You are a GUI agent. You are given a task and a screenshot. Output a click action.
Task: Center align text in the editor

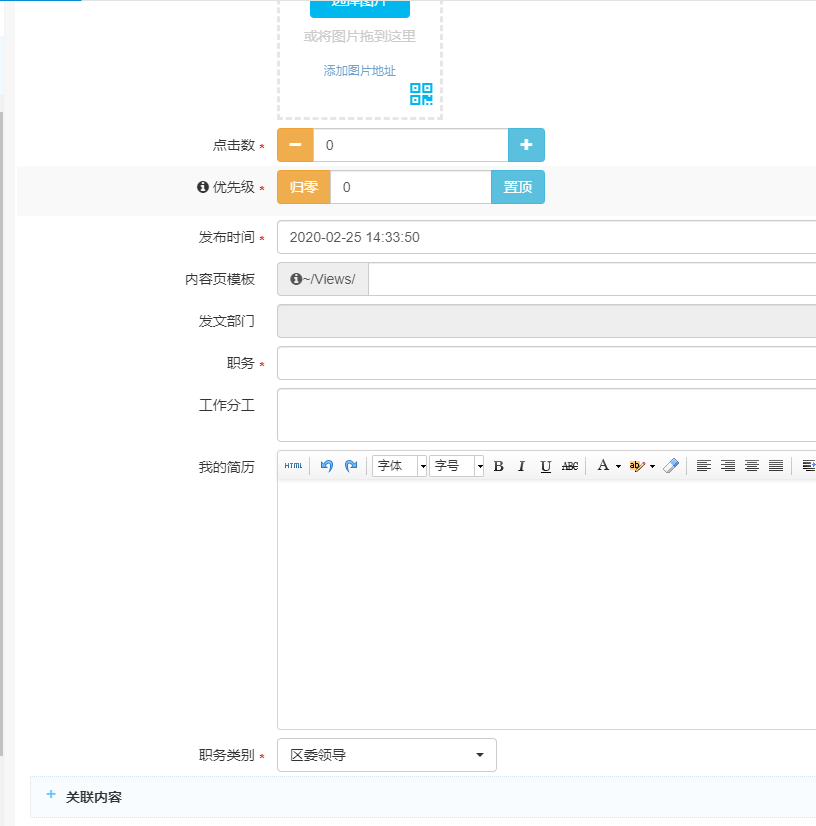pos(751,466)
